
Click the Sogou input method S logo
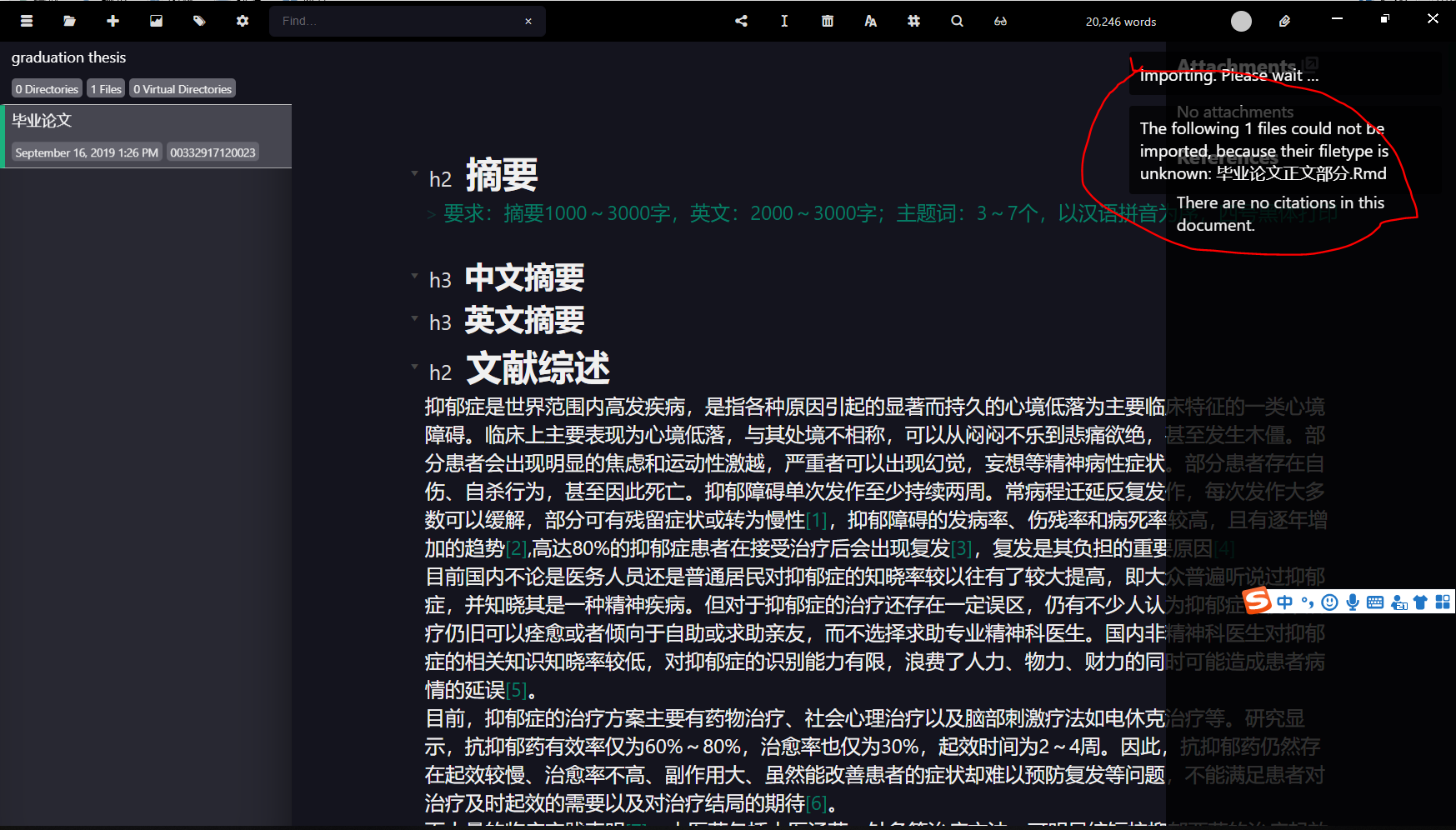point(1258,600)
